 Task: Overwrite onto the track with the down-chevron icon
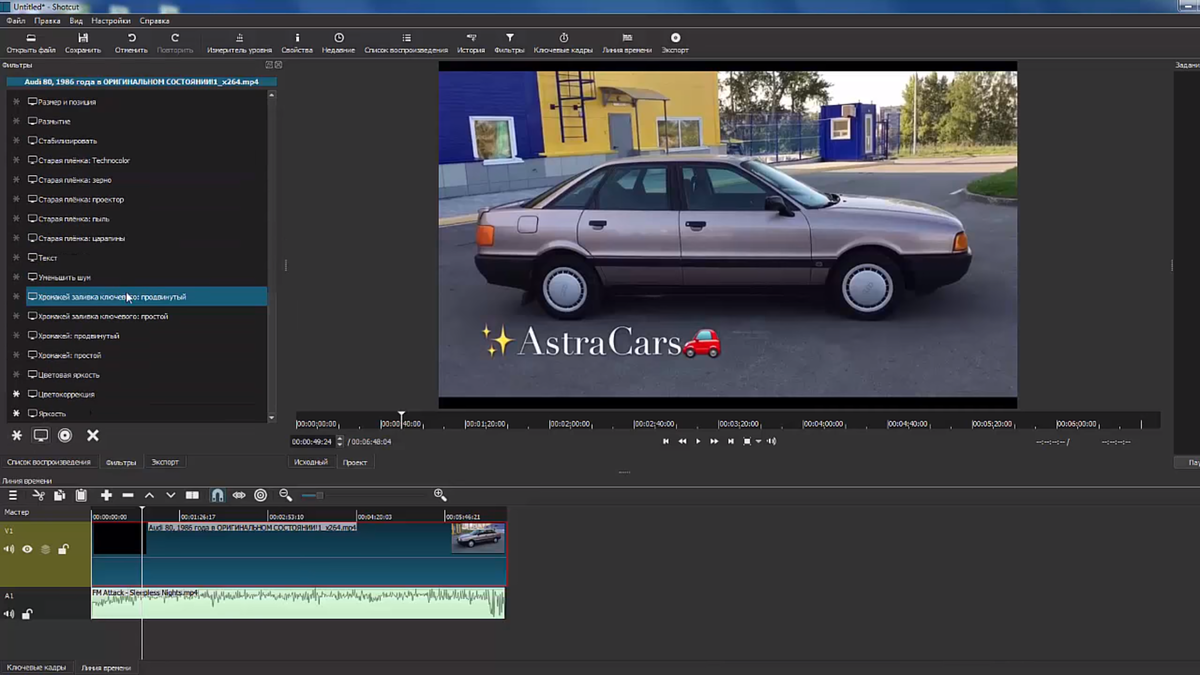click(x=171, y=495)
